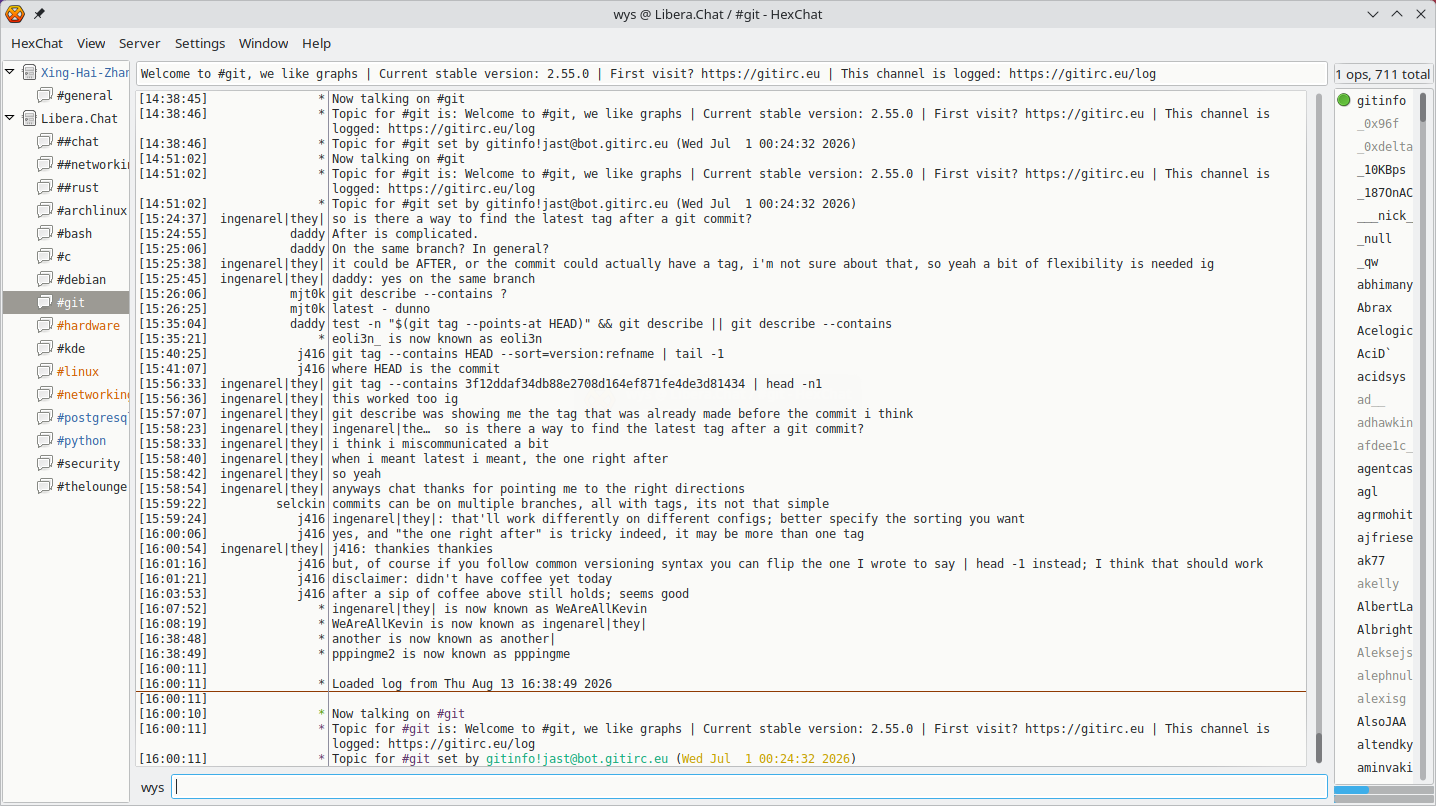Click the ##rust channel icon

point(44,187)
